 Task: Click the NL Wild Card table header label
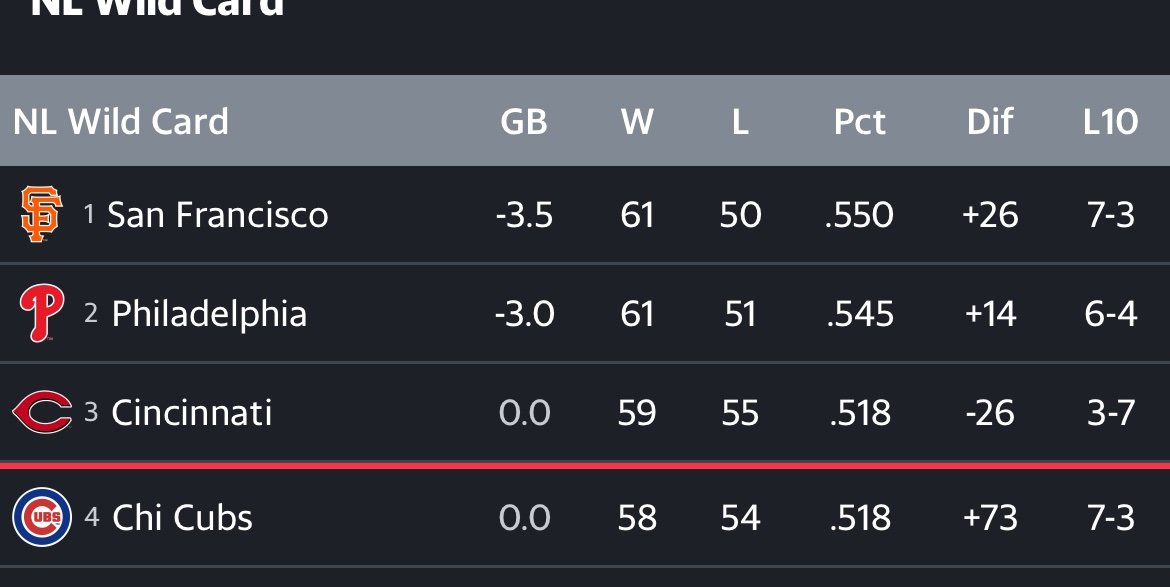(x=121, y=122)
